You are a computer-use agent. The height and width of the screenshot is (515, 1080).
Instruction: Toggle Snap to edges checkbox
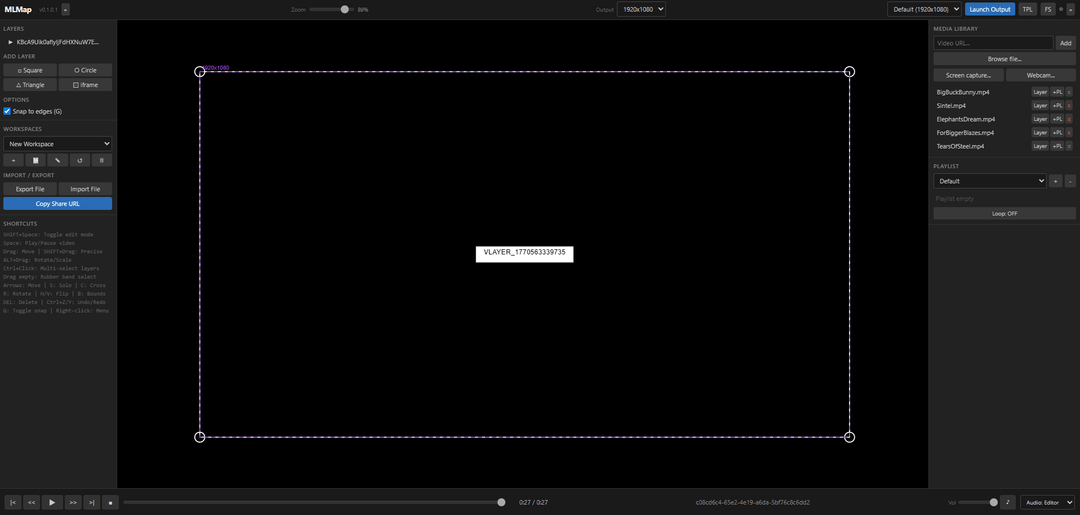click(7, 111)
